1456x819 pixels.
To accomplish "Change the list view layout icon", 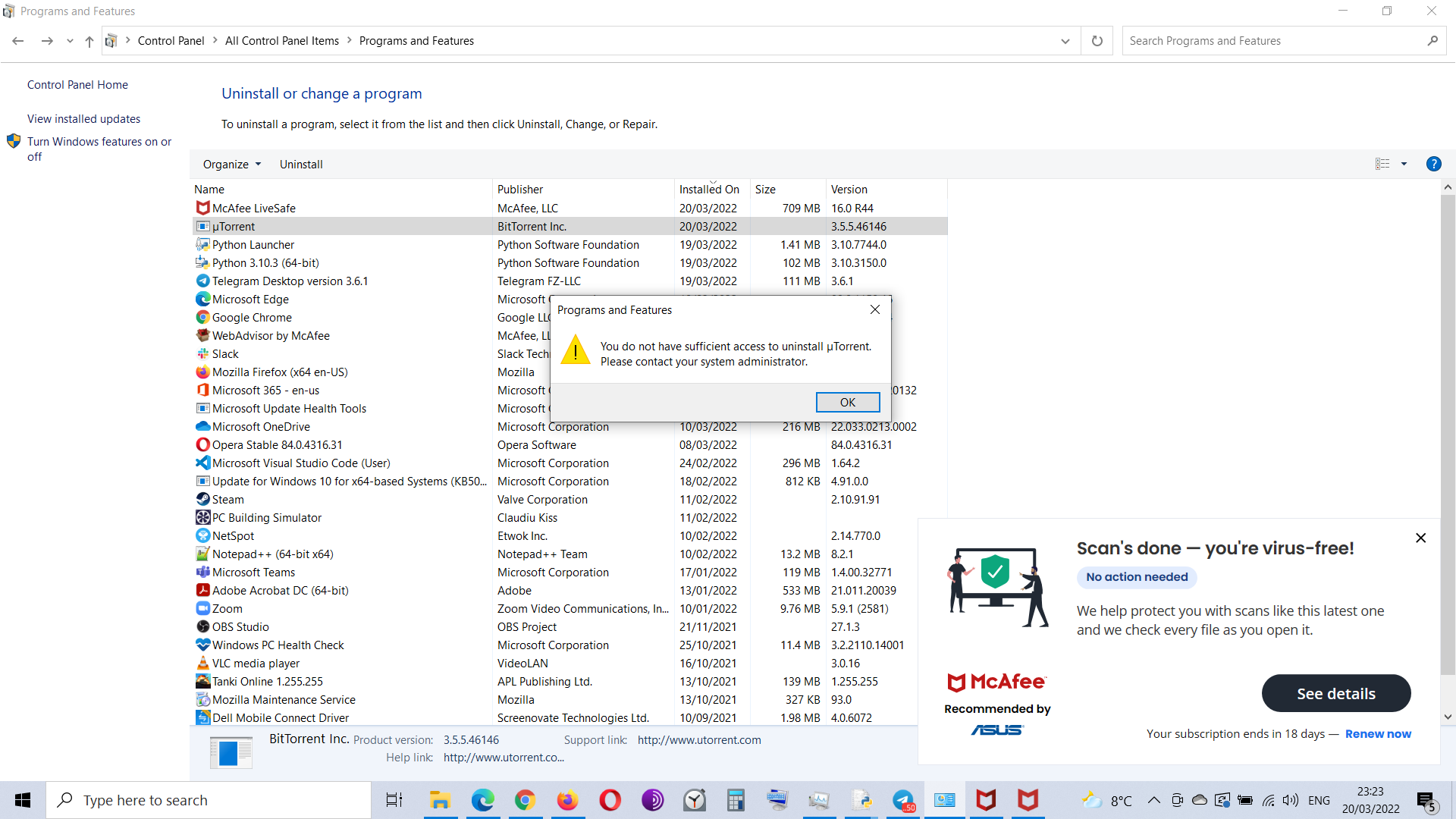I will point(1382,164).
